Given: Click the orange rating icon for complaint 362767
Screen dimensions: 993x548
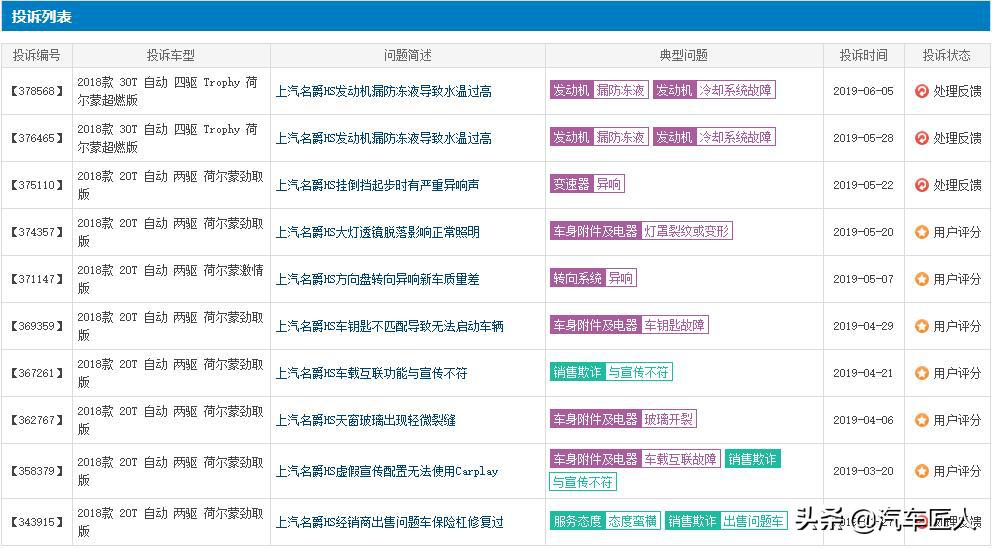Looking at the screenshot, I should (921, 420).
